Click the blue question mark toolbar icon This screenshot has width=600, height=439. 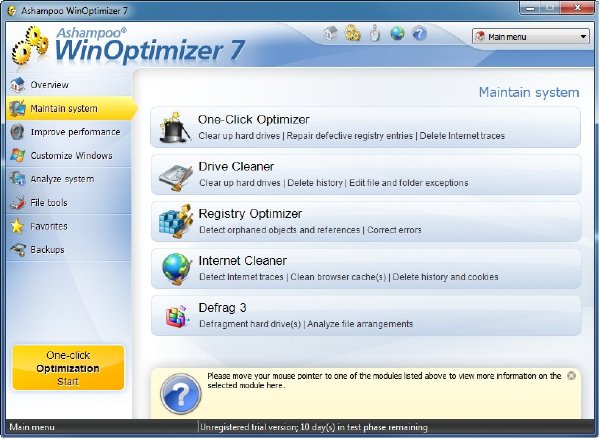tap(419, 34)
